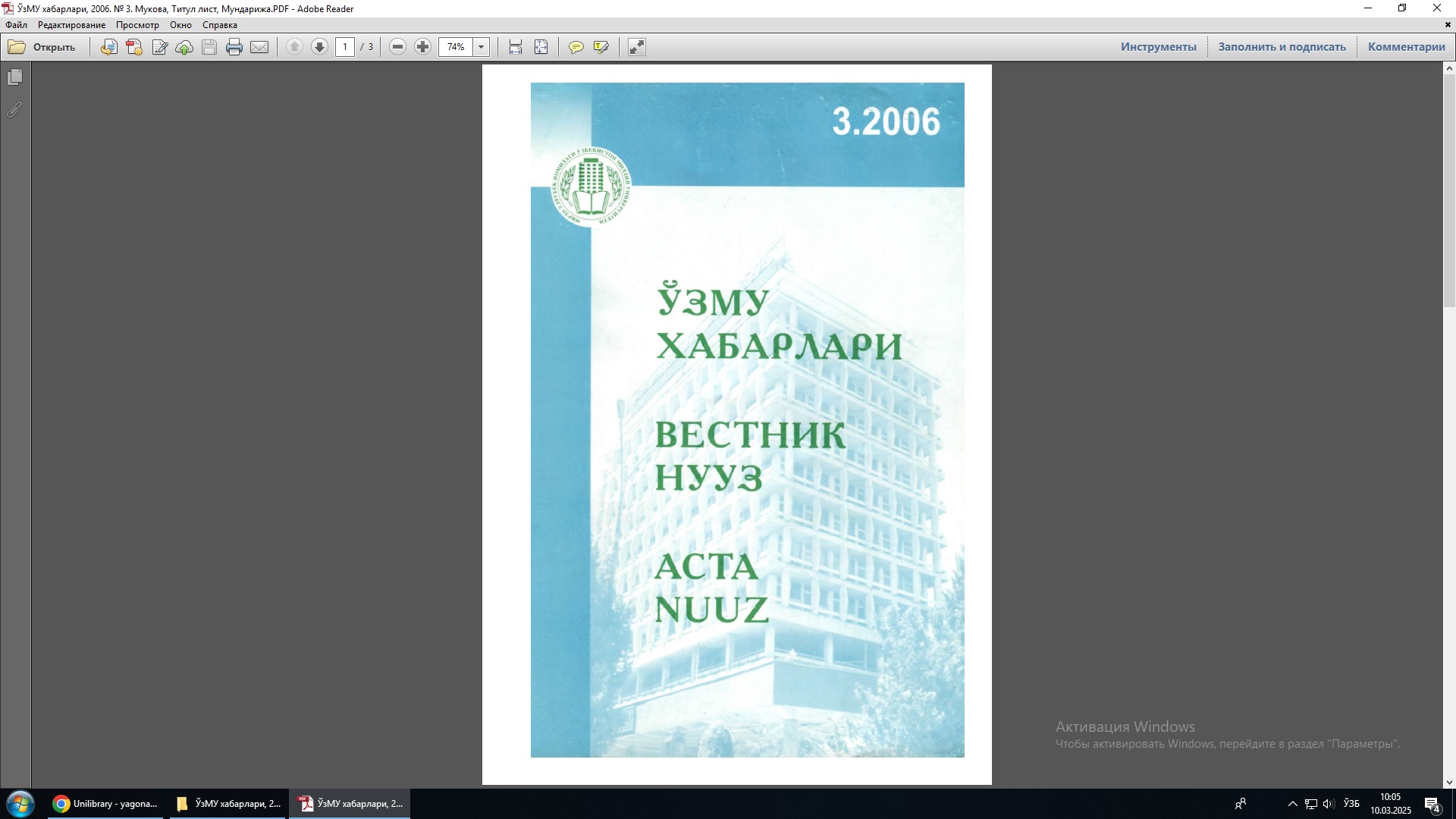The height and width of the screenshot is (819, 1456).
Task: Click the convert file to PDF online icon
Action: (109, 47)
